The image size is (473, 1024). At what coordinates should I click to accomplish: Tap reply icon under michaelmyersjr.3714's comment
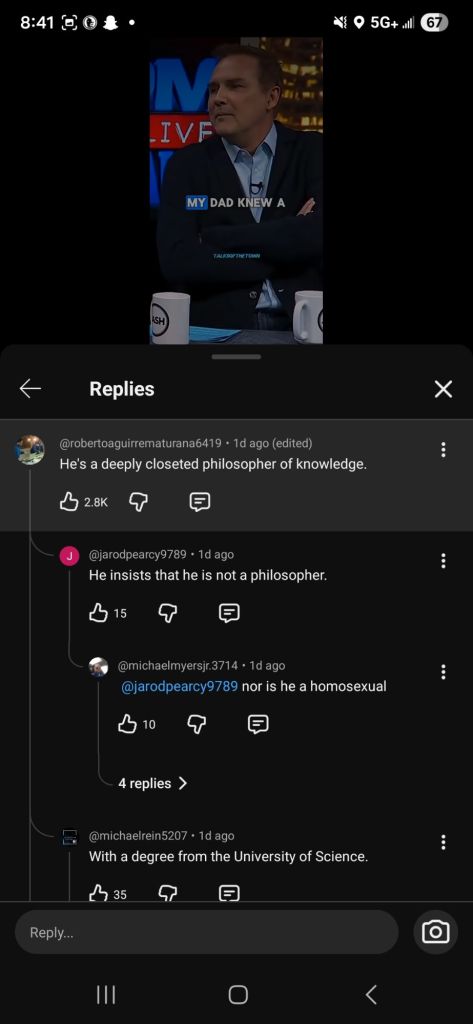pos(258,724)
